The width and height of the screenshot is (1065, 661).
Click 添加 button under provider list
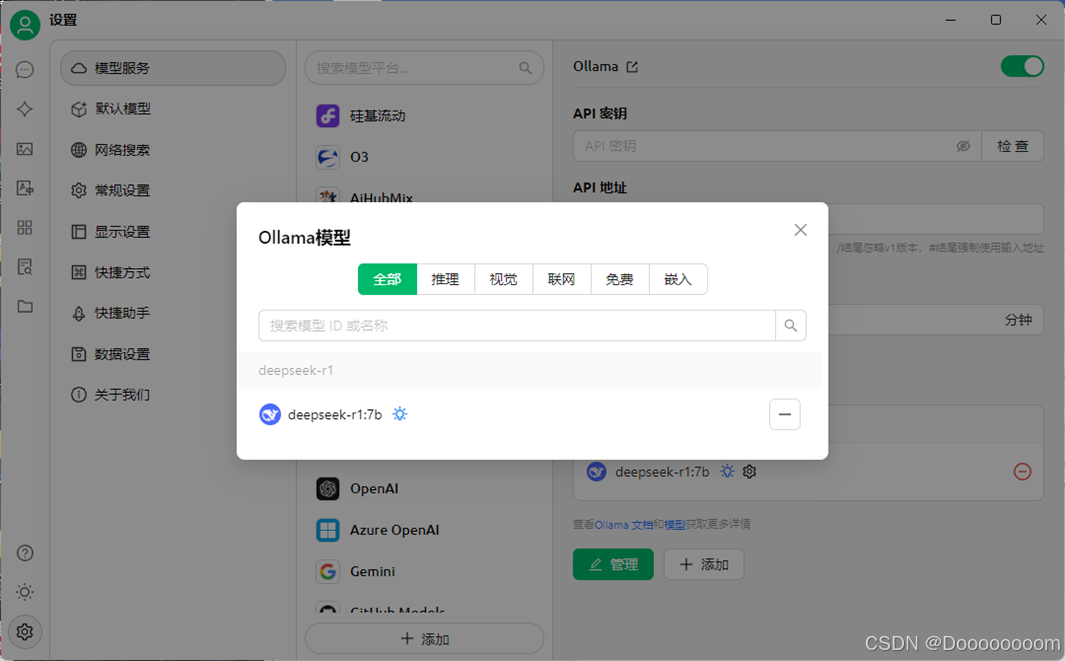click(x=425, y=639)
